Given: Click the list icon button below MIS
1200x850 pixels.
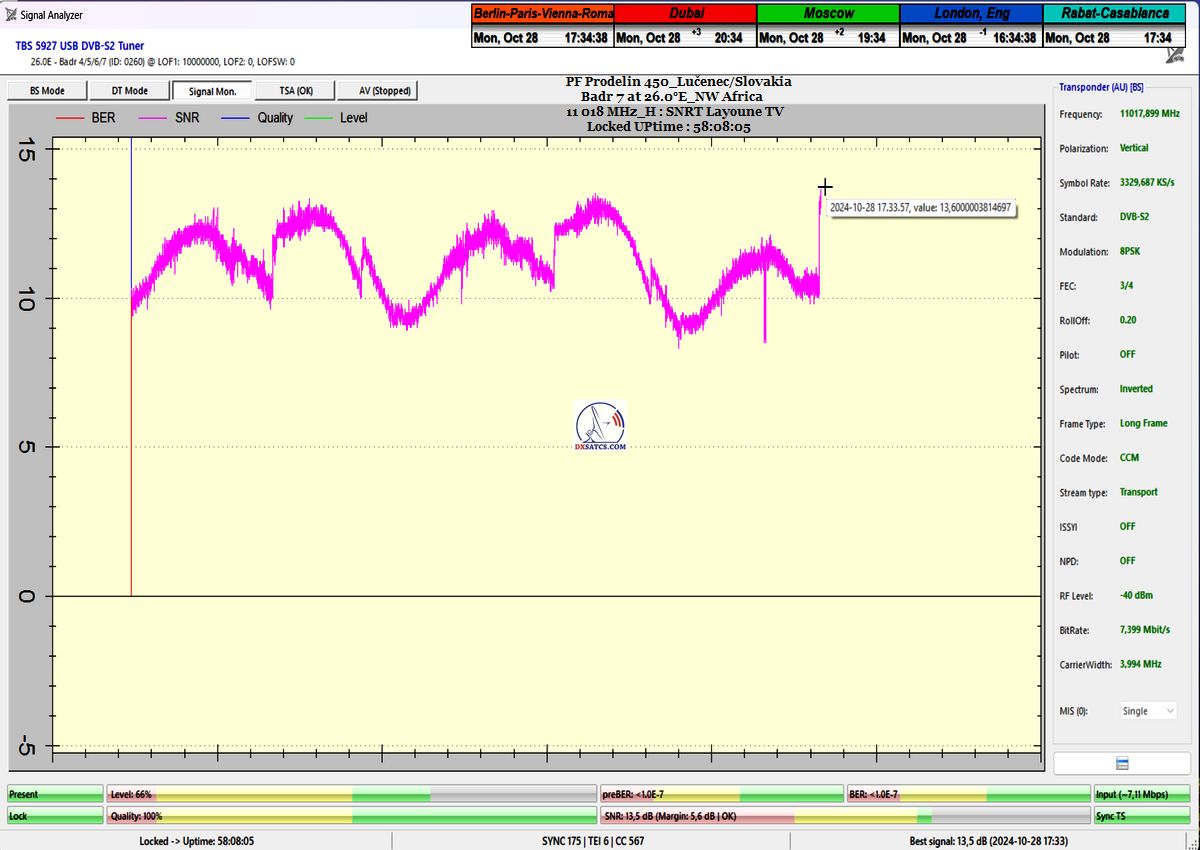Looking at the screenshot, I should click(x=1122, y=764).
